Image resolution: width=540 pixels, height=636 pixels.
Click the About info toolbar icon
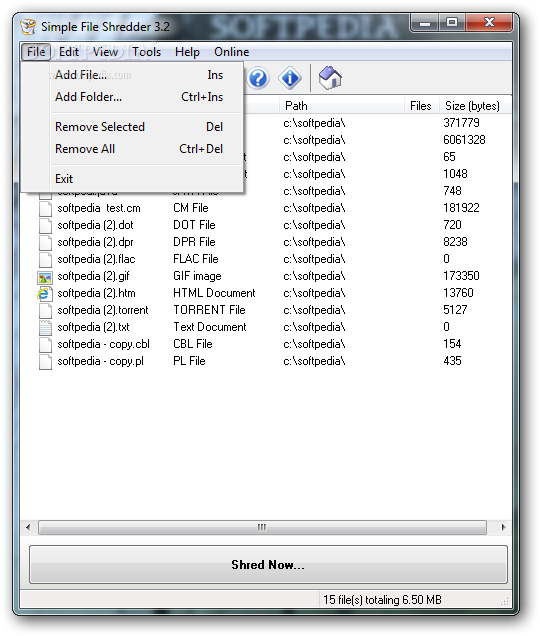[290, 78]
